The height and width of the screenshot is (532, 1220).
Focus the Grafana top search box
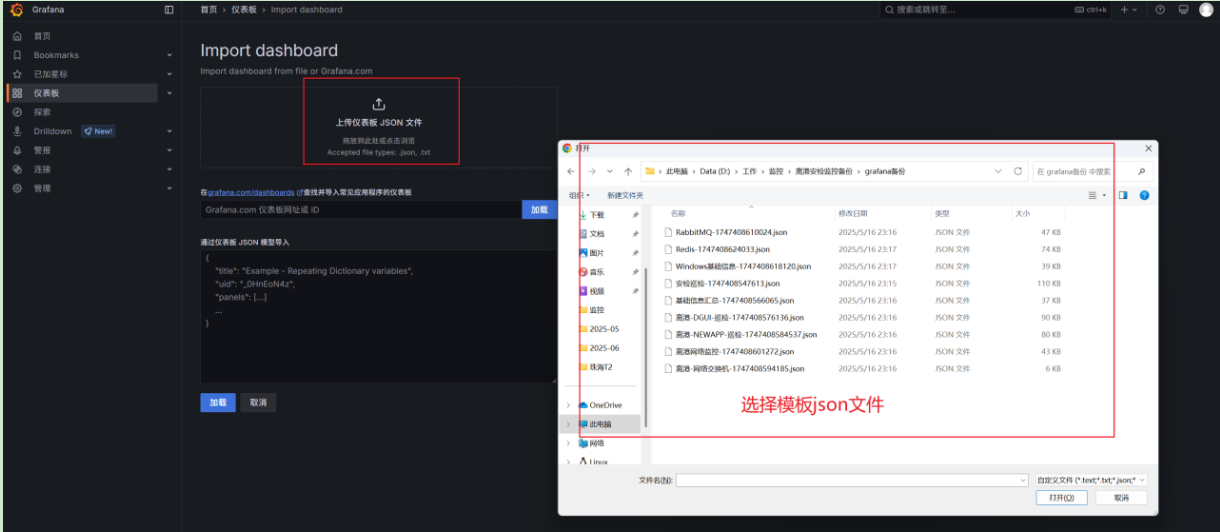coord(997,10)
